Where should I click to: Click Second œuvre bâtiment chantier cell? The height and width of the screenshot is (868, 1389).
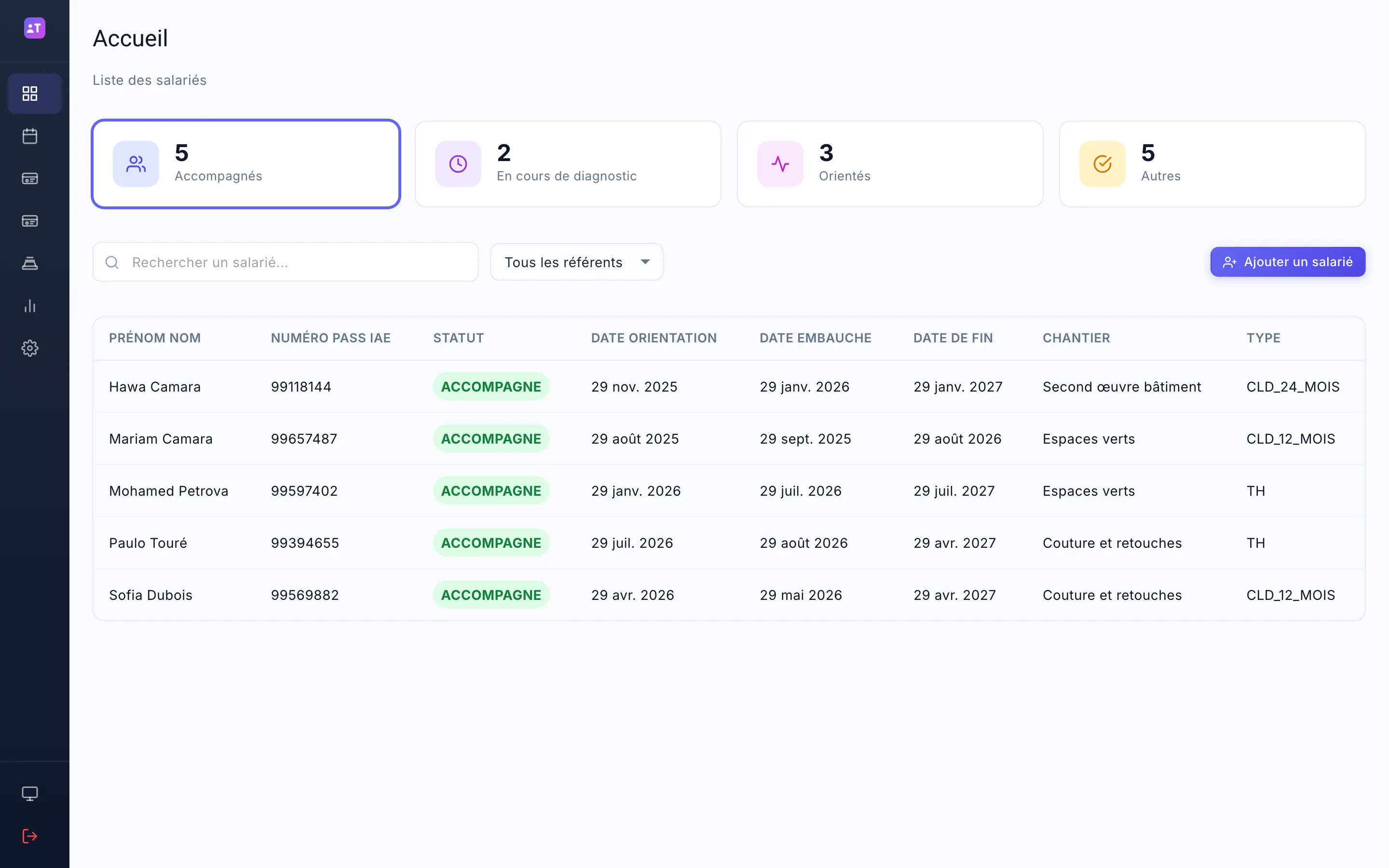point(1121,387)
